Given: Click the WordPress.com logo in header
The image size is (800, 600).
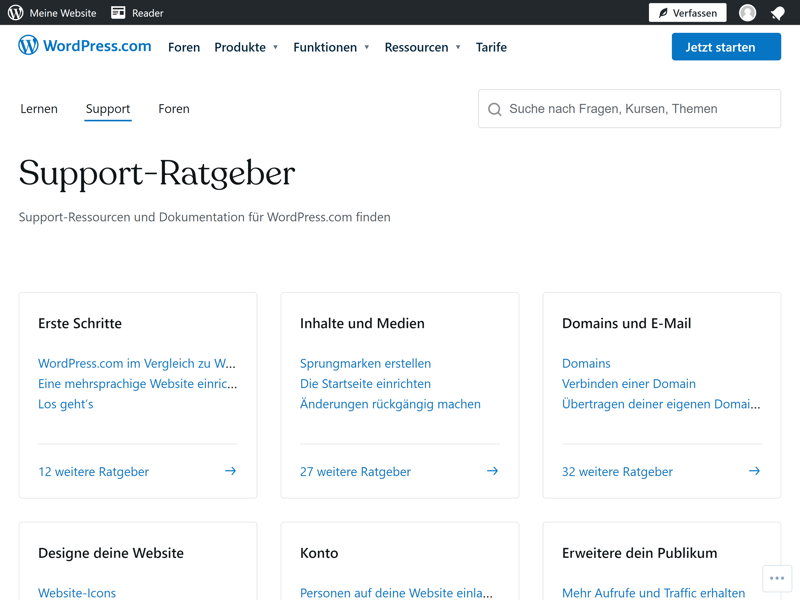Looking at the screenshot, I should pyautogui.click(x=85, y=46).
